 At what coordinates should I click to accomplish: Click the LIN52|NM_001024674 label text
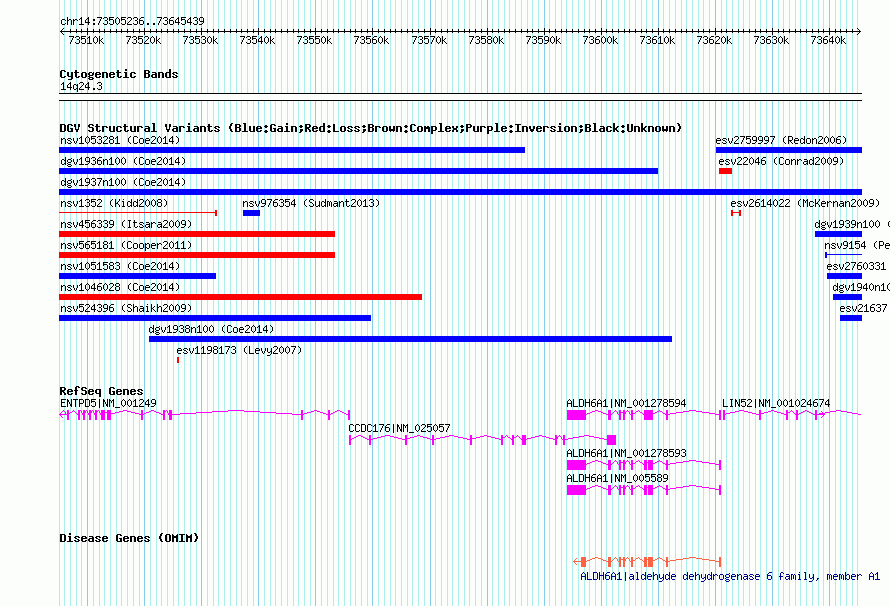776,403
